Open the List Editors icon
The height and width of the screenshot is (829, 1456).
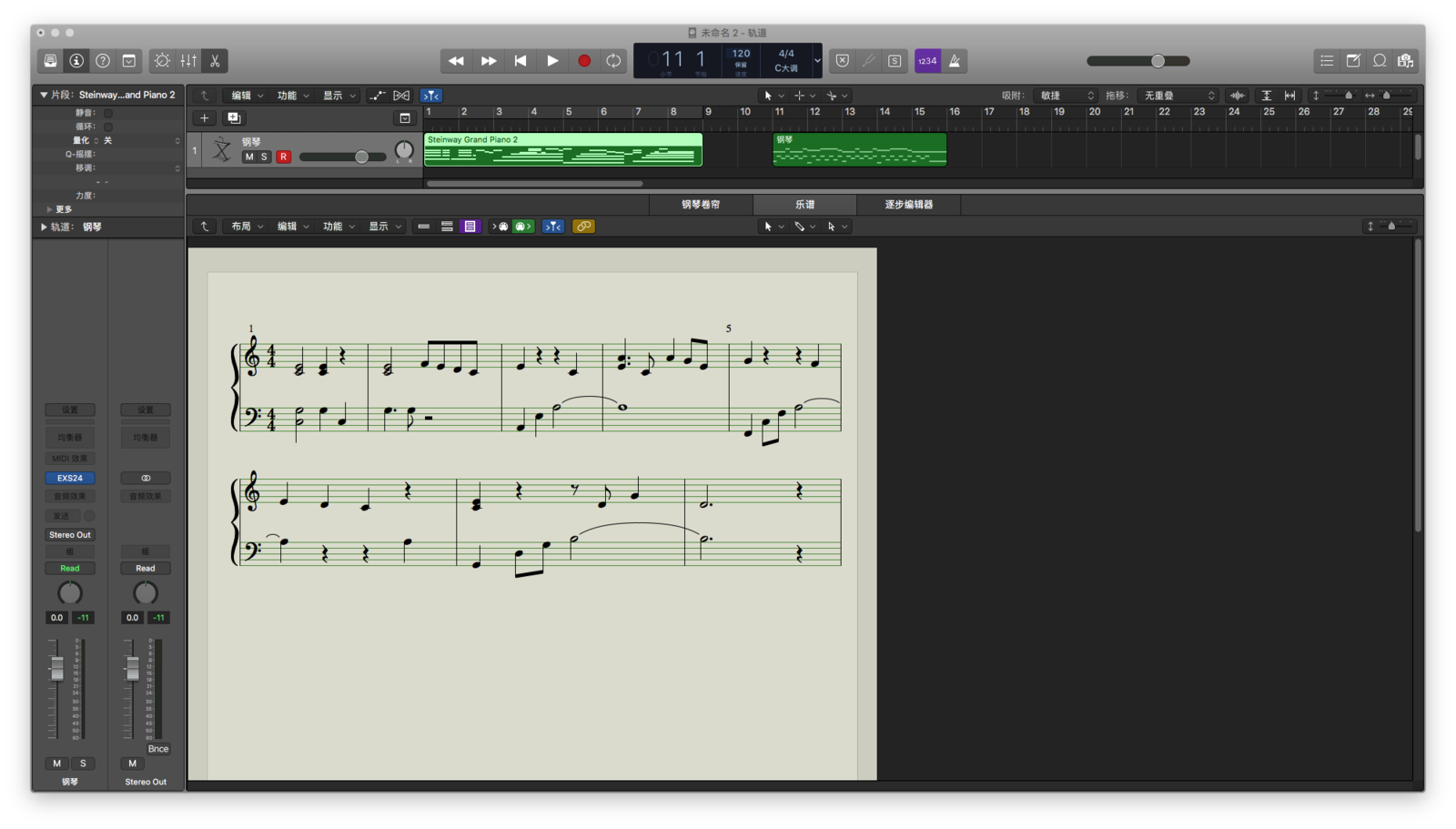pos(1327,61)
